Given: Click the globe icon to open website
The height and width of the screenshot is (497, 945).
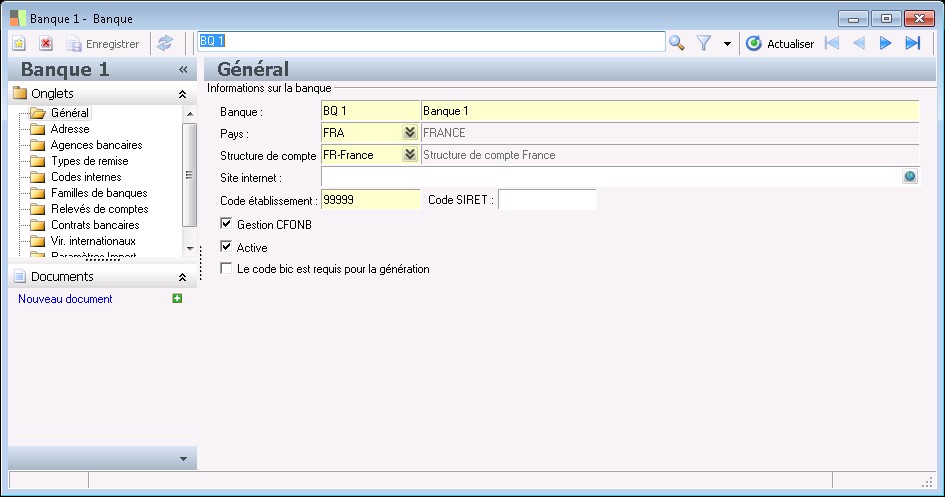Looking at the screenshot, I should pos(910,177).
